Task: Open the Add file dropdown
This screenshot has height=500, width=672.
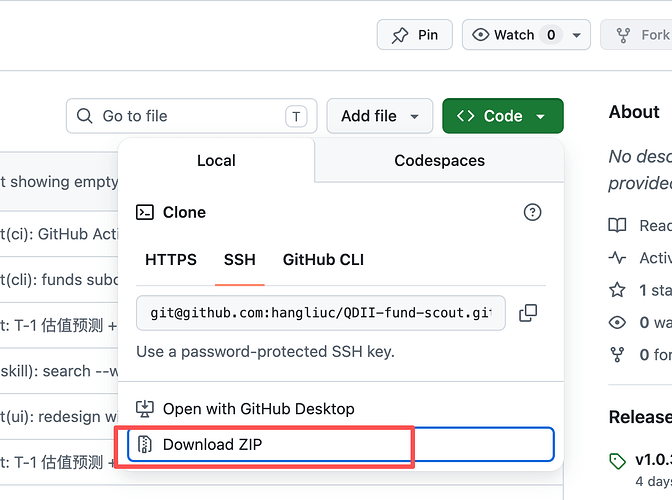Action: (380, 116)
